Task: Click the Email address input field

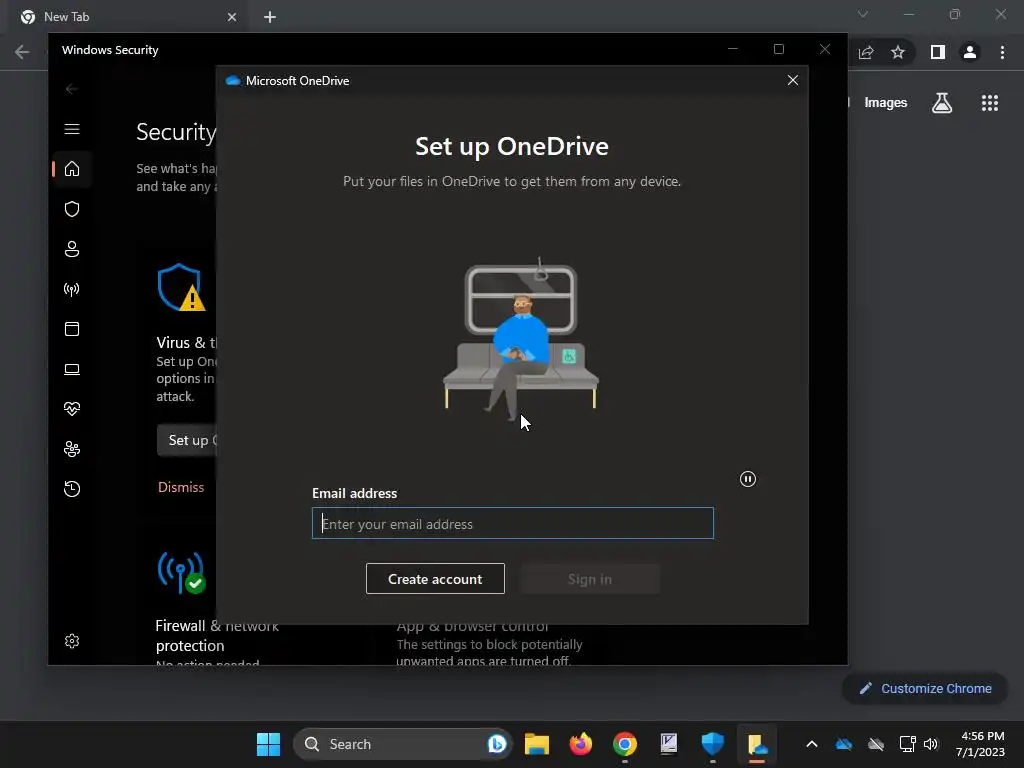Action: point(513,524)
